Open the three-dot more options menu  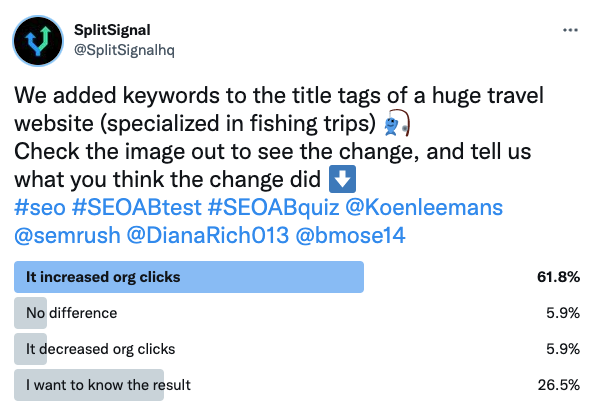(x=570, y=30)
